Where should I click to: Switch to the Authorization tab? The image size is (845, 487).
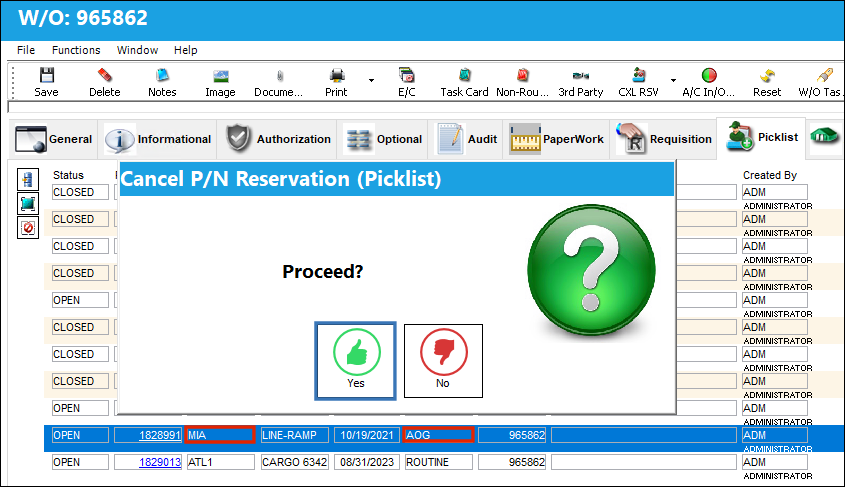coord(277,139)
